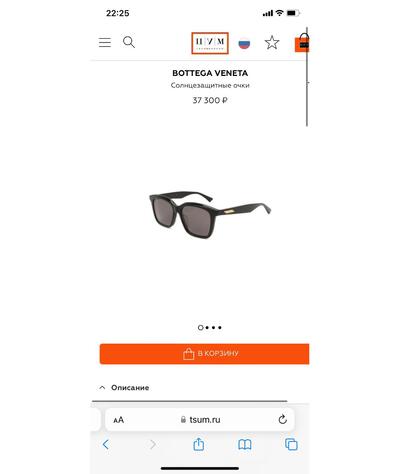The height and width of the screenshot is (474, 400).
Task: Open the AA reader options menu
Action: pos(118,420)
